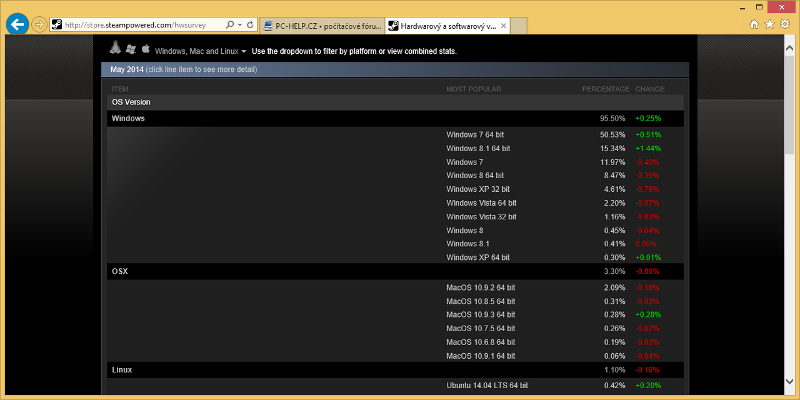
Task: Click the Apple logo platform icon
Action: click(x=144, y=48)
